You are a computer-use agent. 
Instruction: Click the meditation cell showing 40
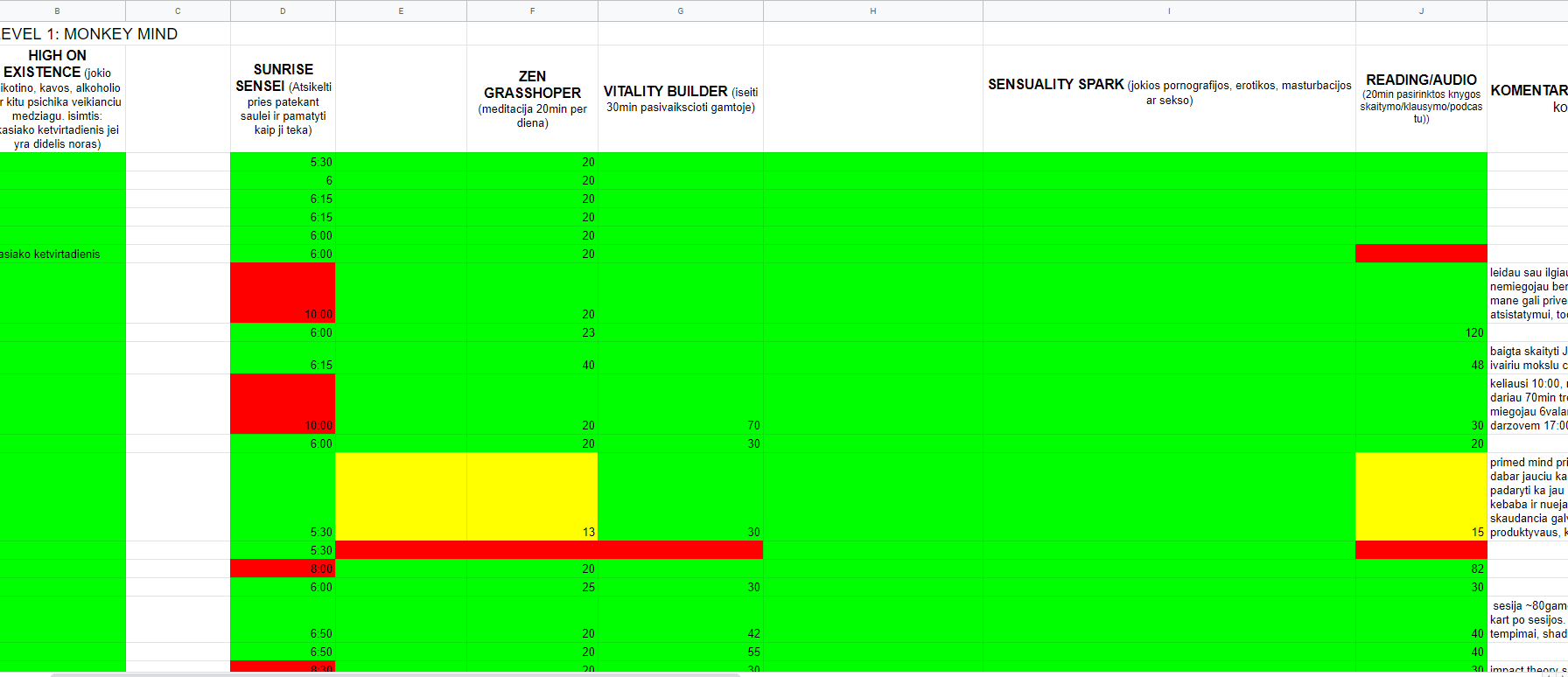(x=532, y=358)
